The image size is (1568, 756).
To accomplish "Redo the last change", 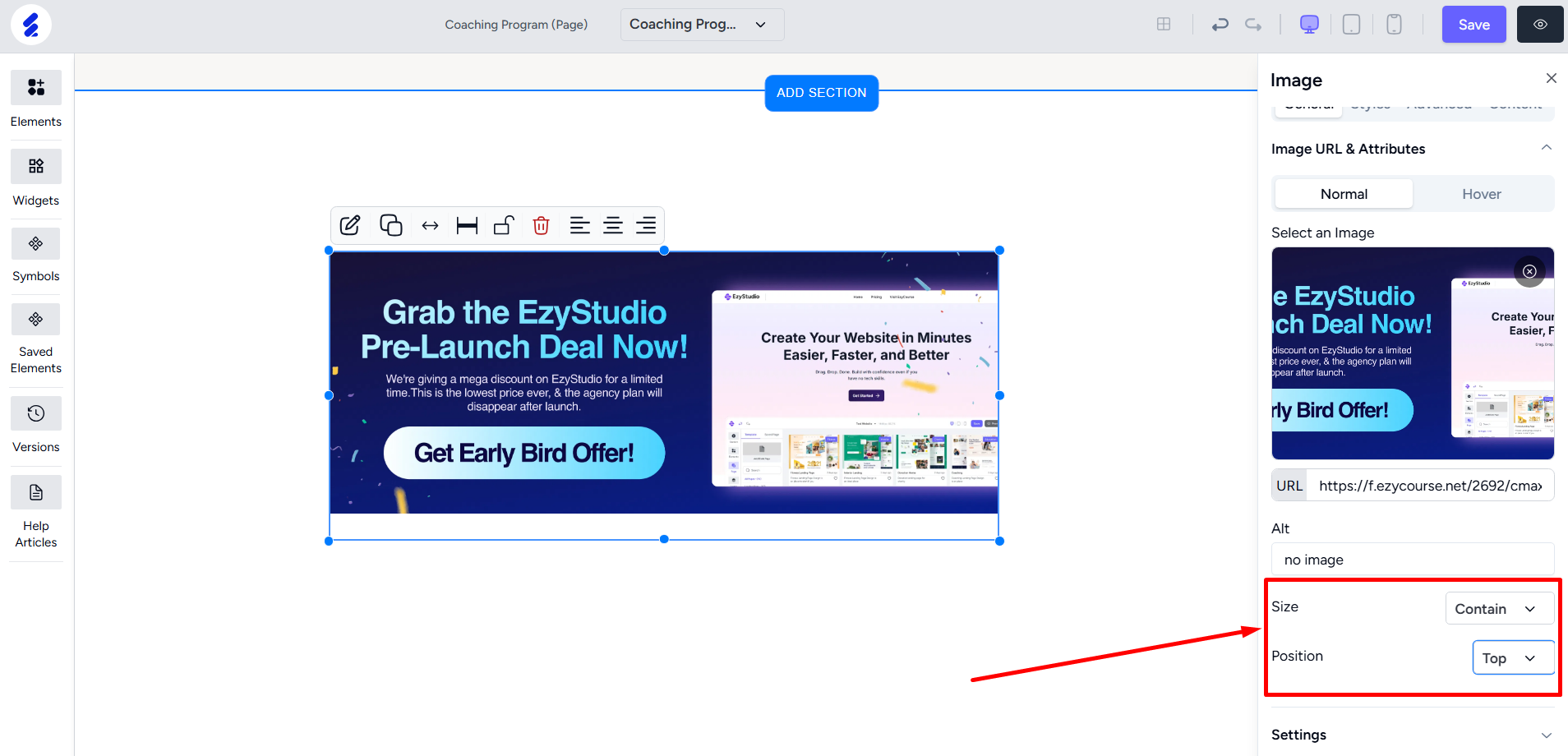I will (x=1253, y=25).
